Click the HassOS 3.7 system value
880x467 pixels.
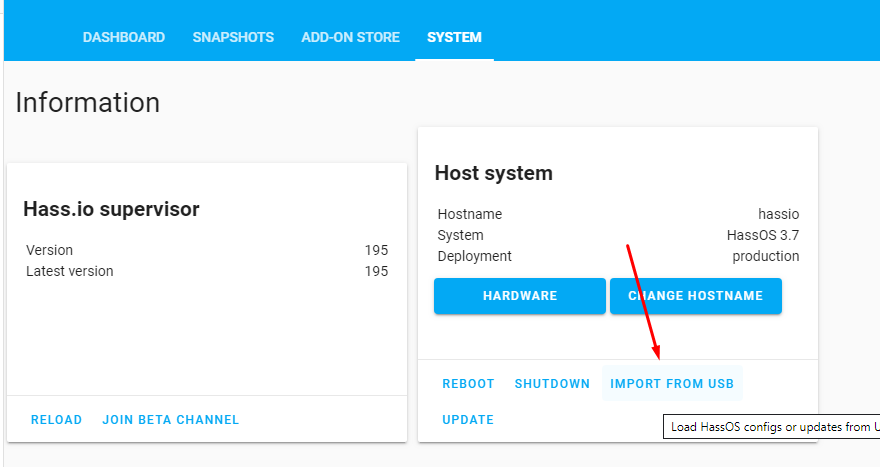(763, 235)
